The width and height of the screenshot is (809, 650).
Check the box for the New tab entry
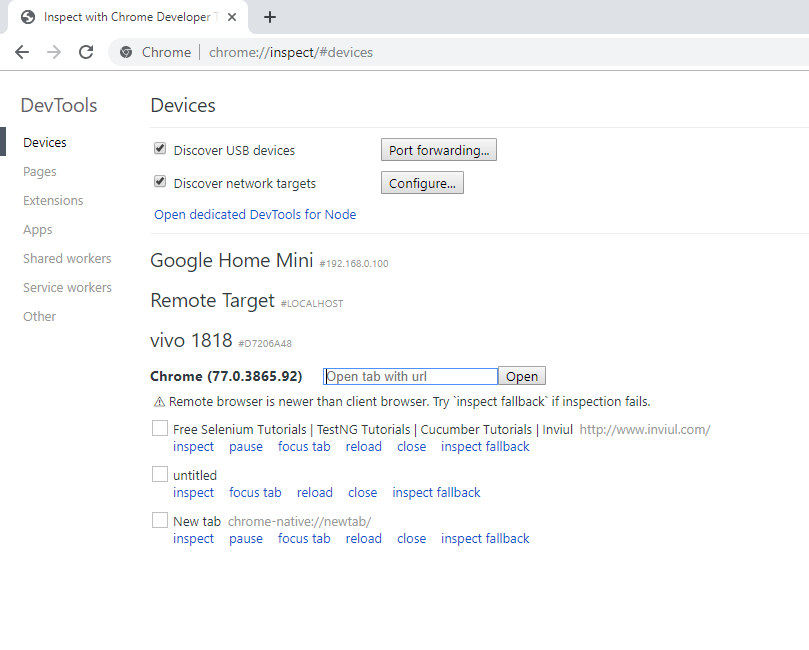[x=160, y=520]
